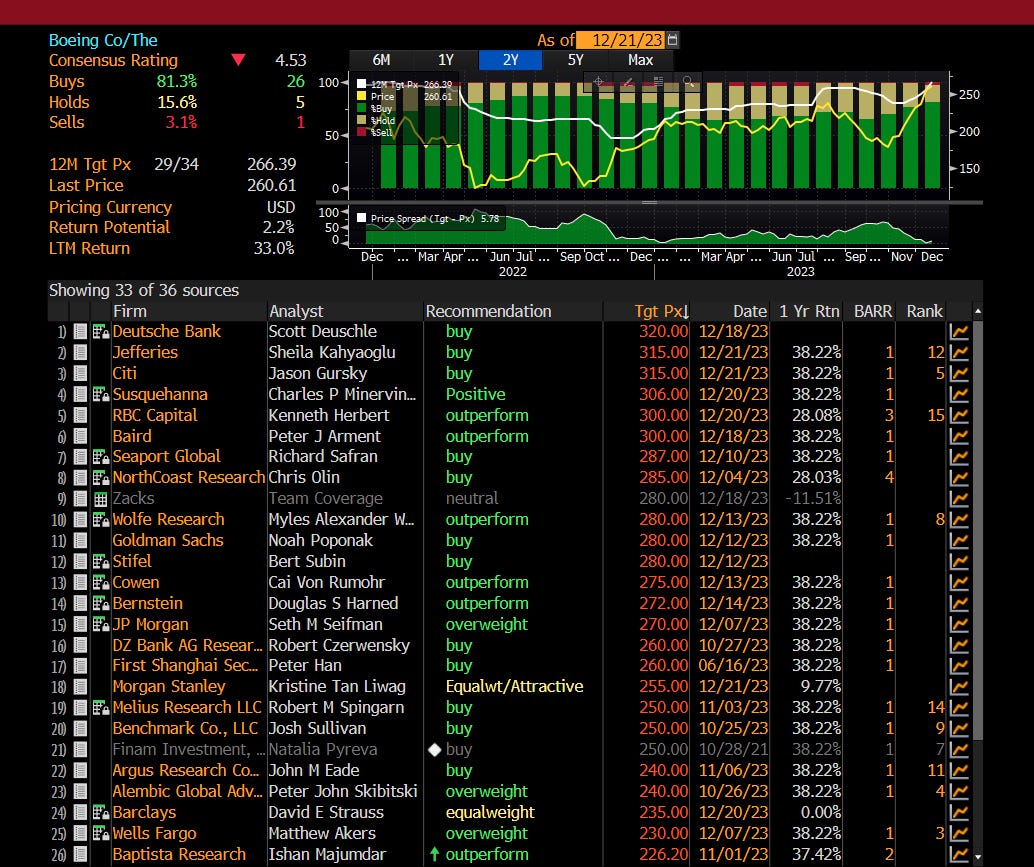Open the document icon in RBC Capital row
This screenshot has height=867, width=1034.
coord(80,415)
